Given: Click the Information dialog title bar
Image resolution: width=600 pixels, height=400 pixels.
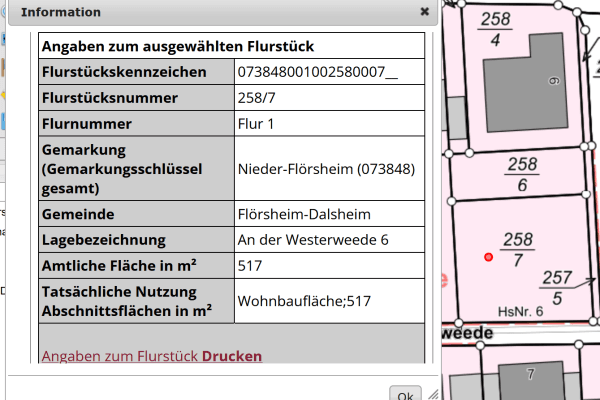Looking at the screenshot, I should click(223, 12).
